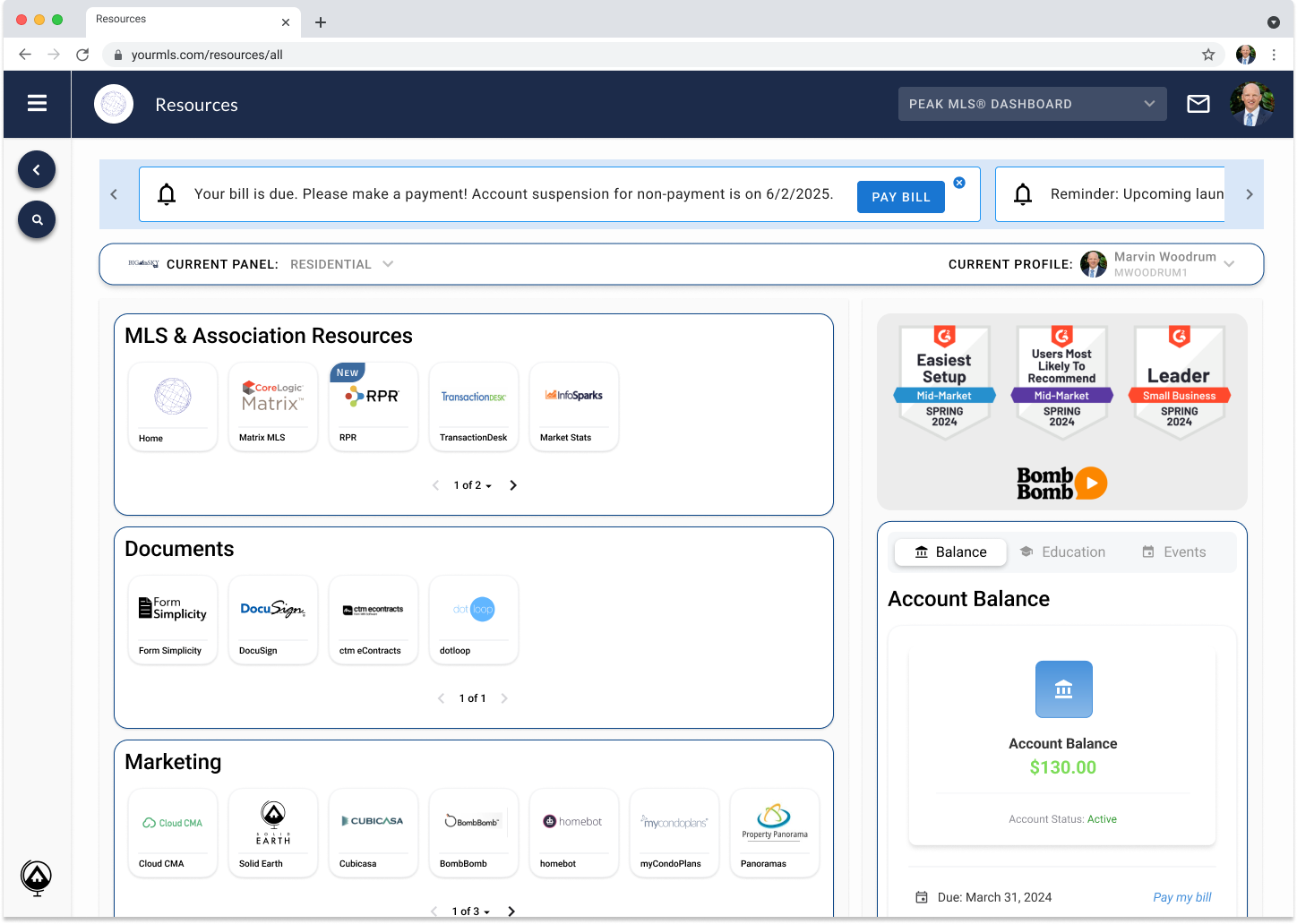Open the user avatar in the dark header
This screenshot has height=924, width=1297.
[x=1251, y=104]
